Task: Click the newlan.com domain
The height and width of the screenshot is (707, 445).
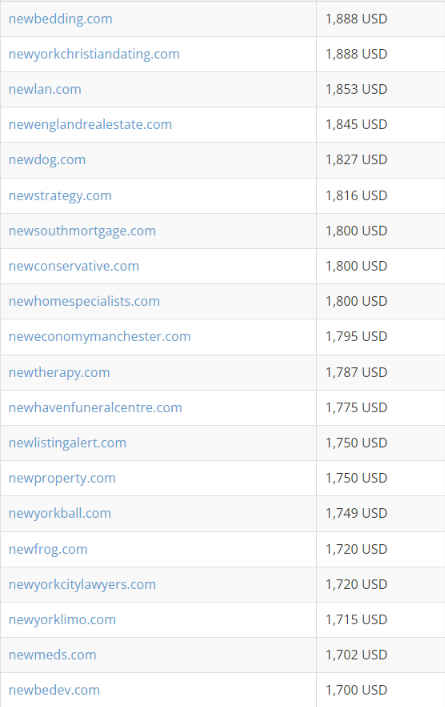Action: pyautogui.click(x=45, y=89)
